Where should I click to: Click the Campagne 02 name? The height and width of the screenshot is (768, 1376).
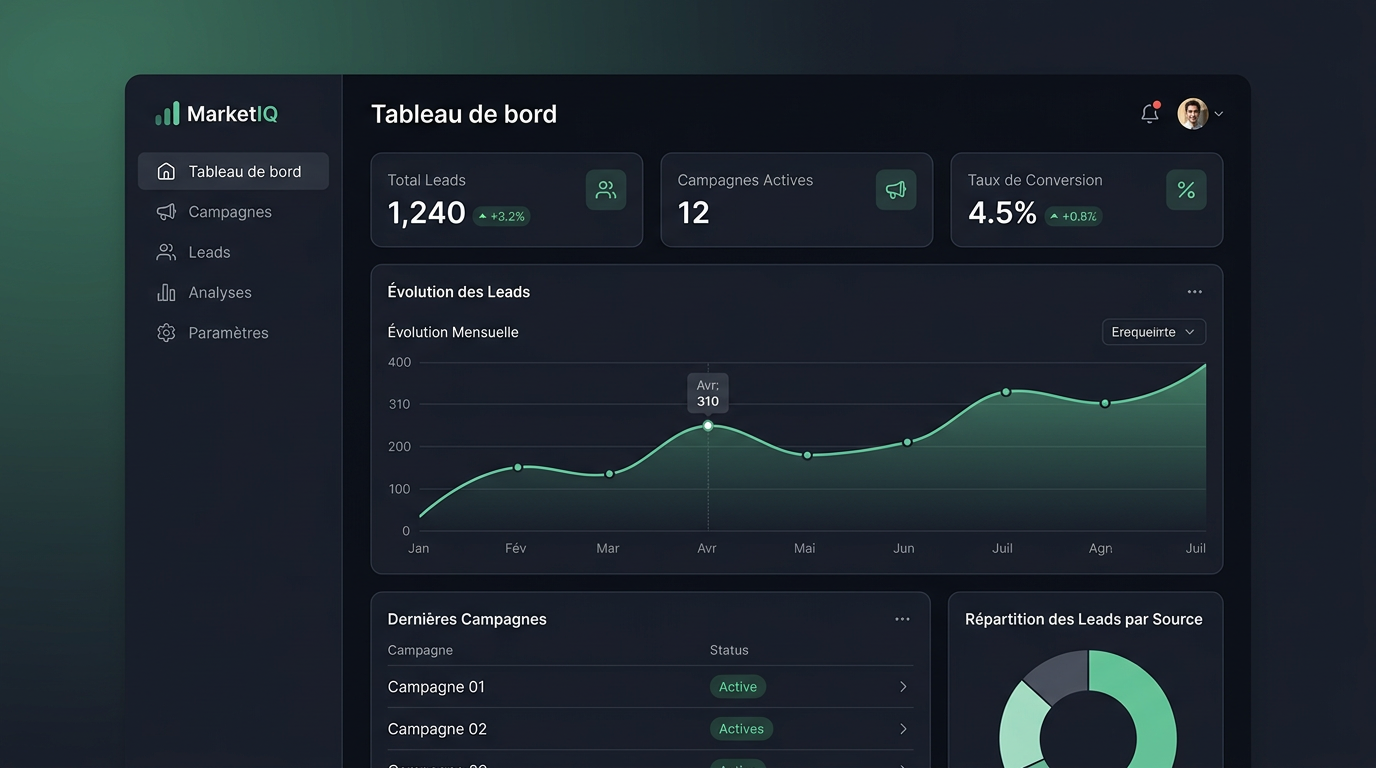[437, 729]
